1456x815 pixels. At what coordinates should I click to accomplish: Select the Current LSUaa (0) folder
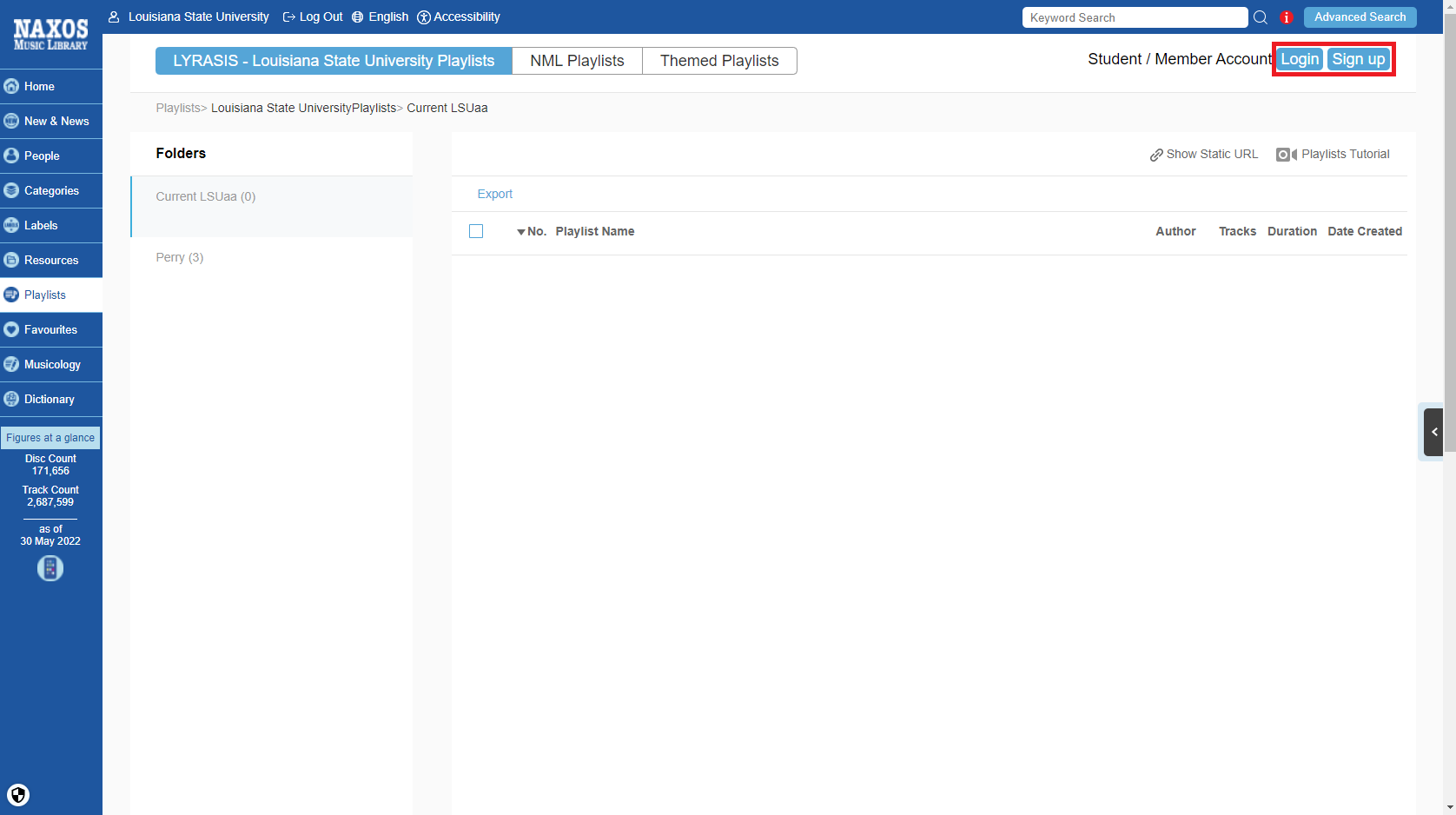point(272,206)
